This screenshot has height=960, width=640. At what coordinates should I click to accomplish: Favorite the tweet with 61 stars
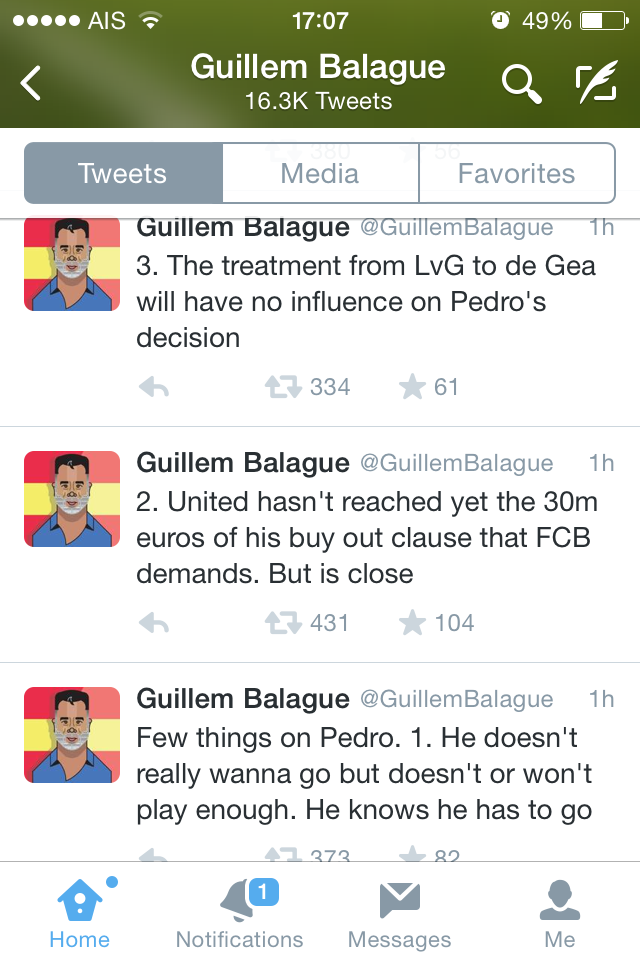pyautogui.click(x=412, y=388)
